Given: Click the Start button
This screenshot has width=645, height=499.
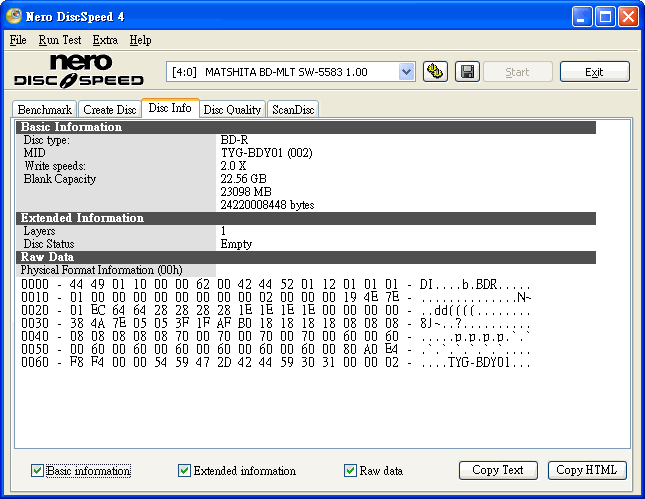Looking at the screenshot, I should tap(517, 72).
